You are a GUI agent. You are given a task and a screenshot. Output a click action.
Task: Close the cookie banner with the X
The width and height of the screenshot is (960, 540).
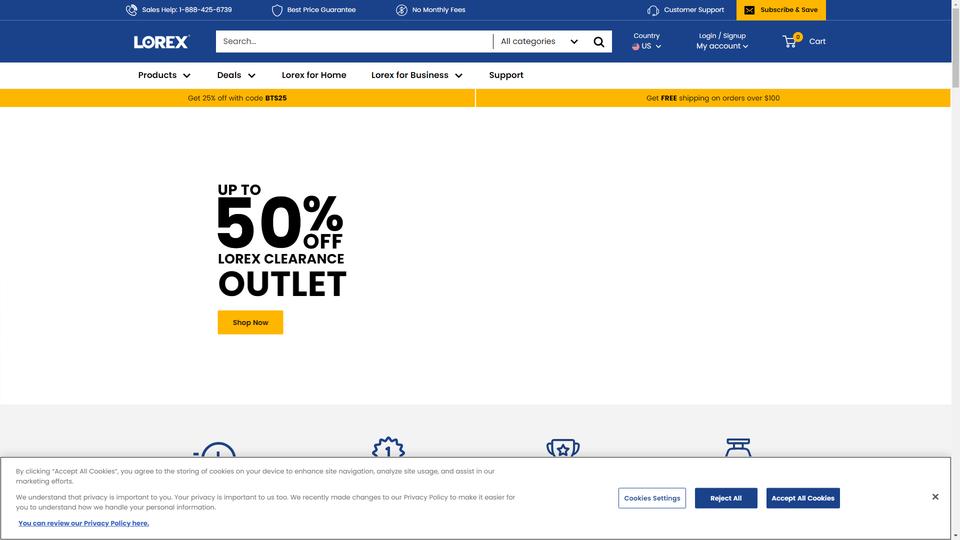click(935, 497)
